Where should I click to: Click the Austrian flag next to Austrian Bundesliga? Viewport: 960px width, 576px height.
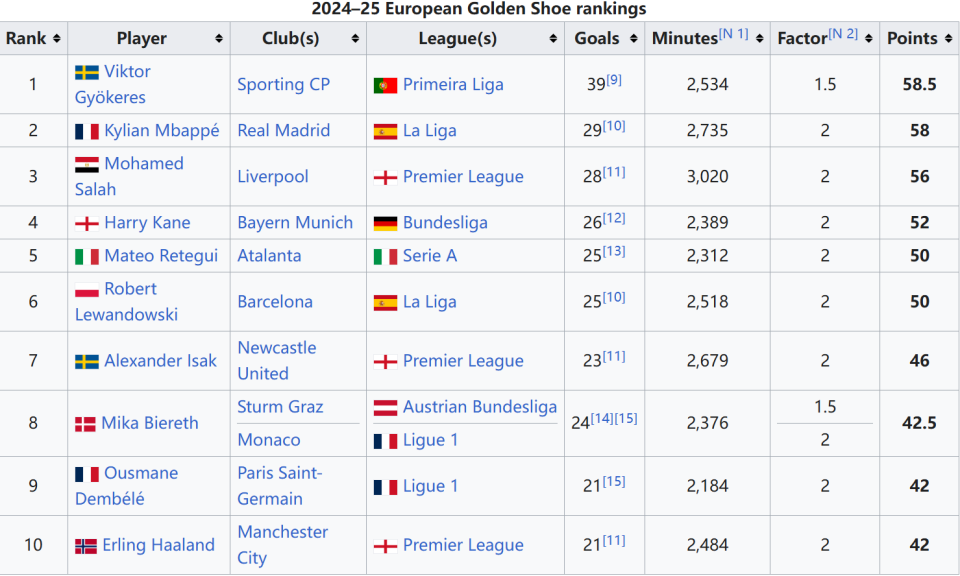coord(385,408)
